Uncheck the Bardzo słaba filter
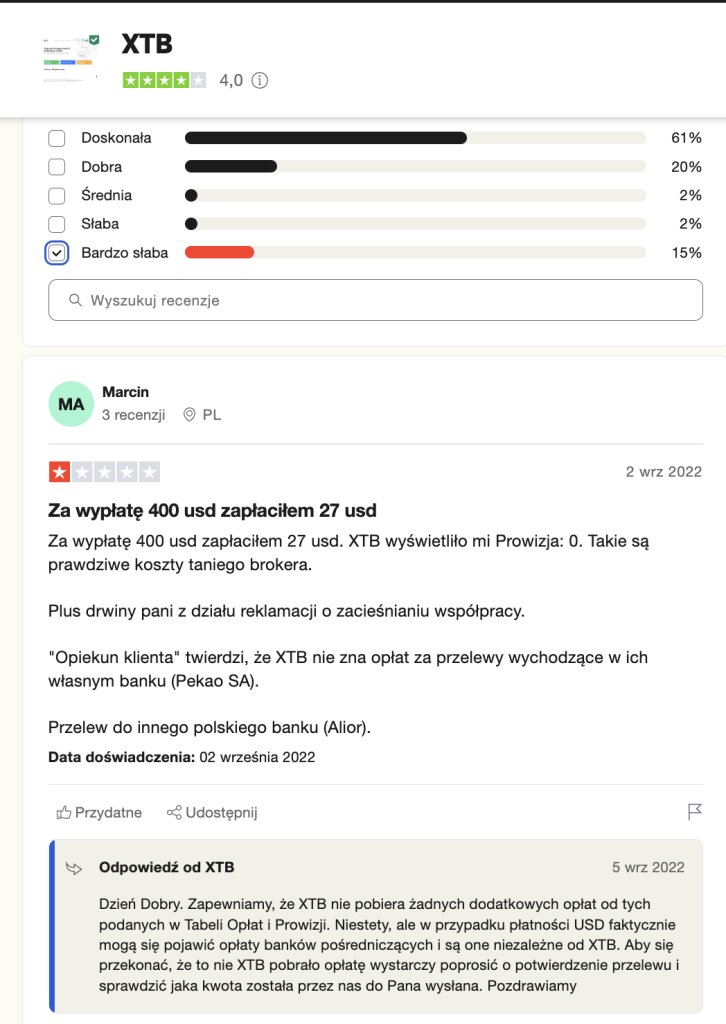Viewport: 726px width, 1024px height. point(57,253)
